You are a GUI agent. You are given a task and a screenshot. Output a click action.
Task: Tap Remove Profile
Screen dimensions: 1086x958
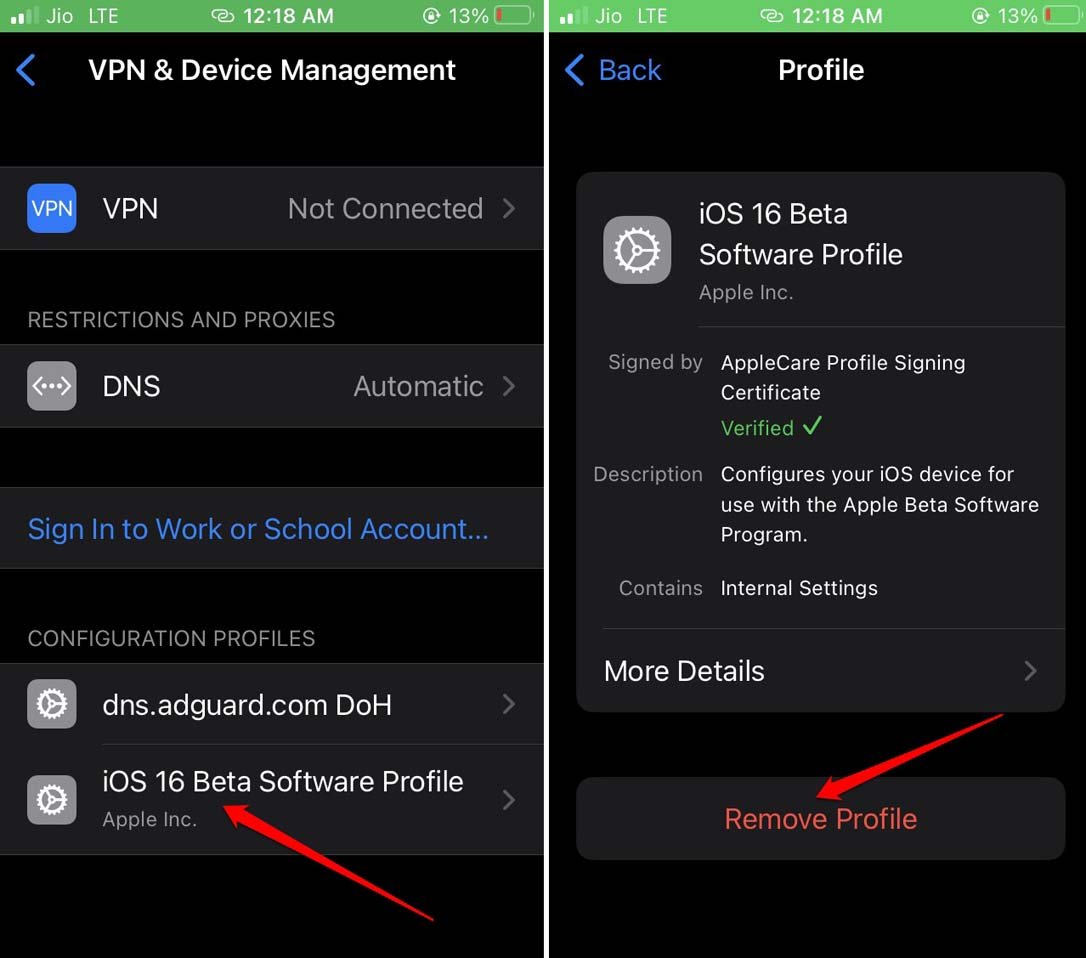coord(821,819)
